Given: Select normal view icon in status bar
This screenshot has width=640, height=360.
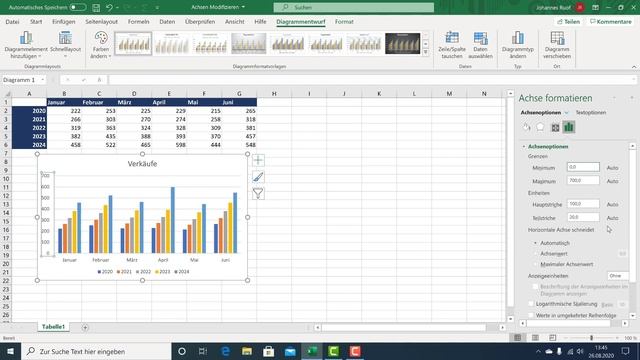Looking at the screenshot, I should [518, 338].
